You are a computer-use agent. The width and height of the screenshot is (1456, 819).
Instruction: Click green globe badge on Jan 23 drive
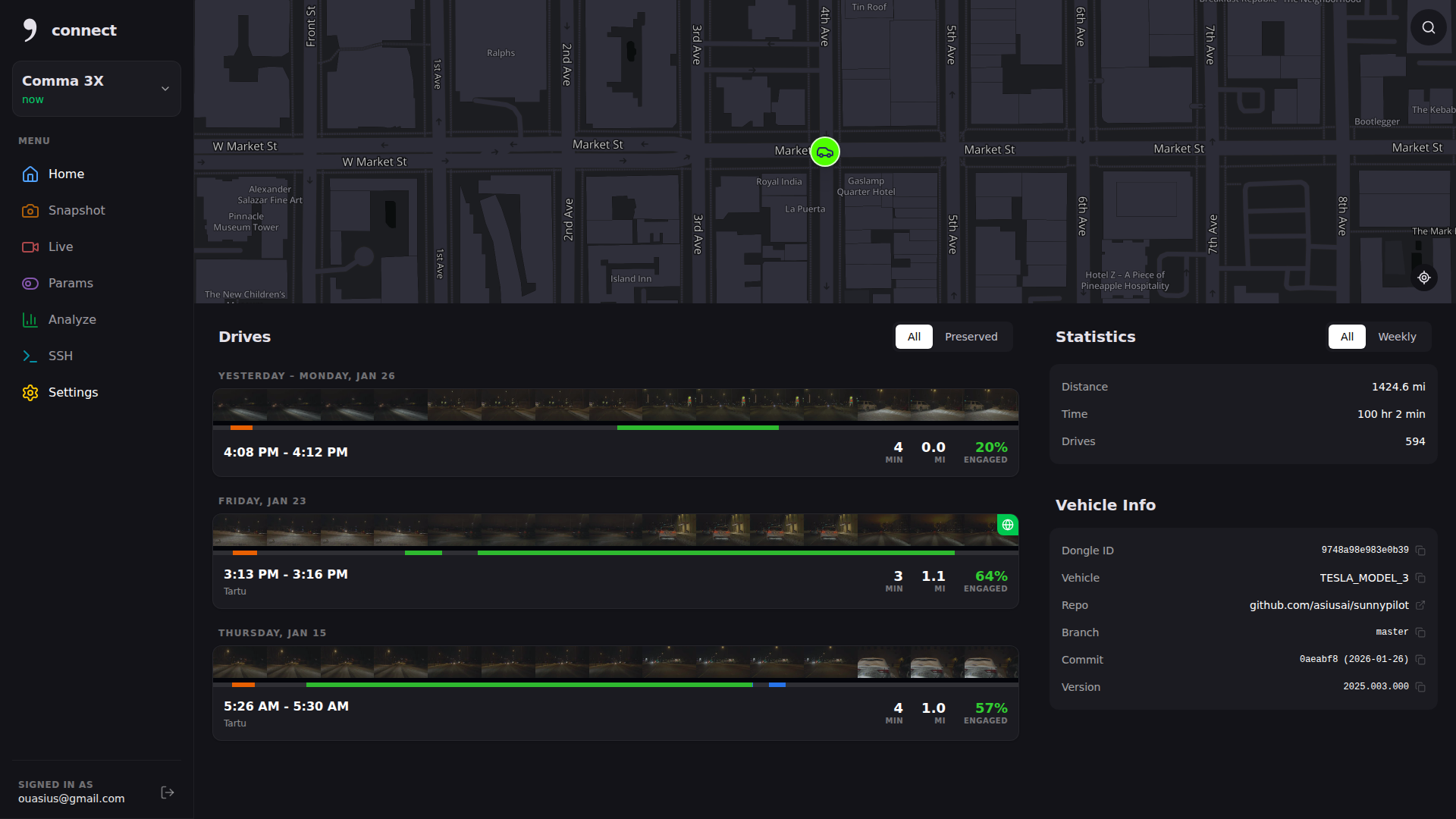point(1007,525)
